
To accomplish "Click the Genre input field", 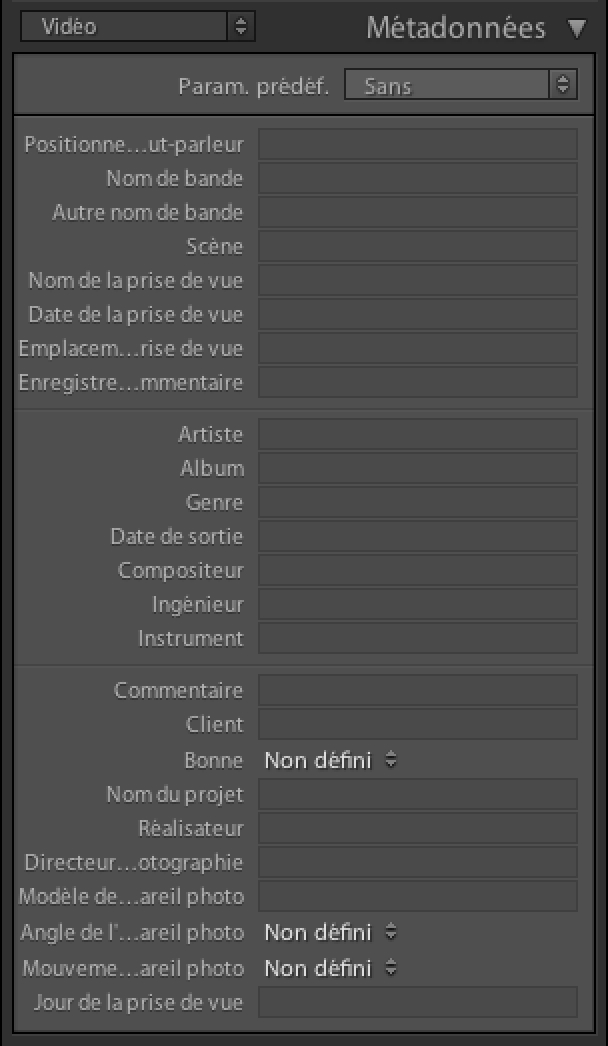I will point(418,502).
